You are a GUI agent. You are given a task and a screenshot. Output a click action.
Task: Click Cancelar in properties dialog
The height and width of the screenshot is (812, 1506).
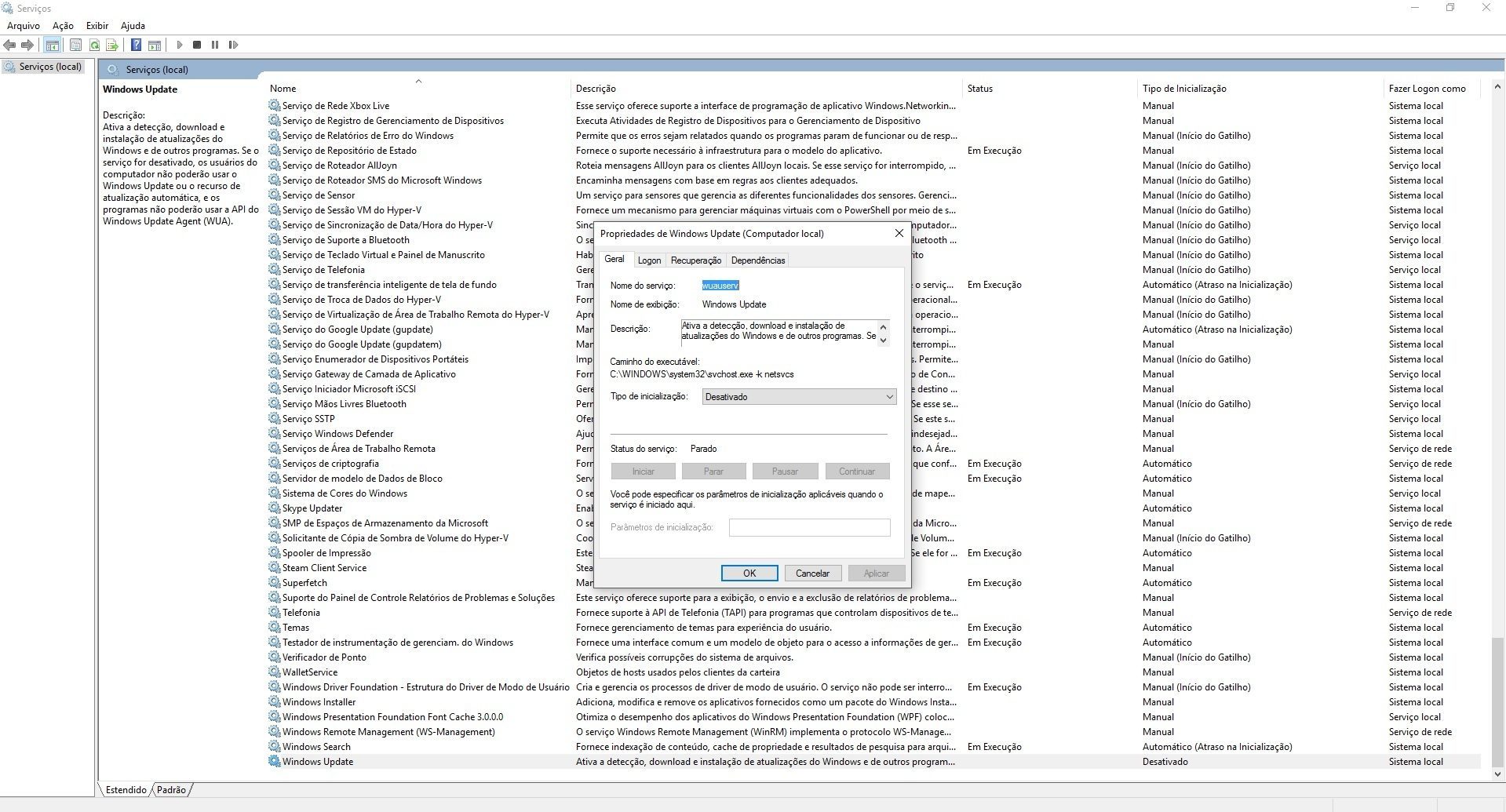pyautogui.click(x=812, y=573)
